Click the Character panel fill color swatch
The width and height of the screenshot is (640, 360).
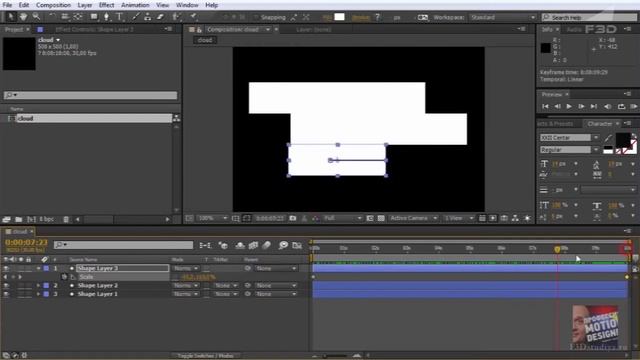tap(623, 140)
